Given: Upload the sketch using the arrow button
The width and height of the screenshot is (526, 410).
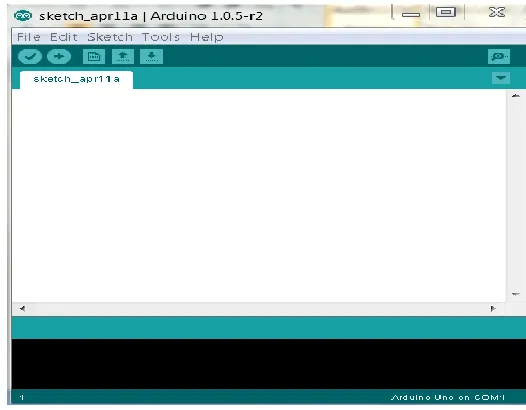Looking at the screenshot, I should coord(59,56).
